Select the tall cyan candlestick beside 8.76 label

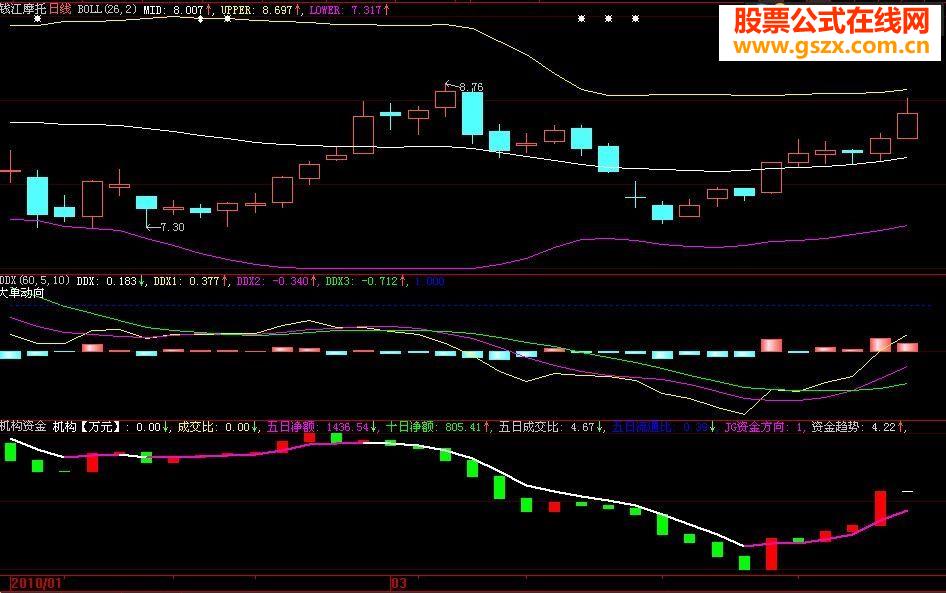point(472,115)
